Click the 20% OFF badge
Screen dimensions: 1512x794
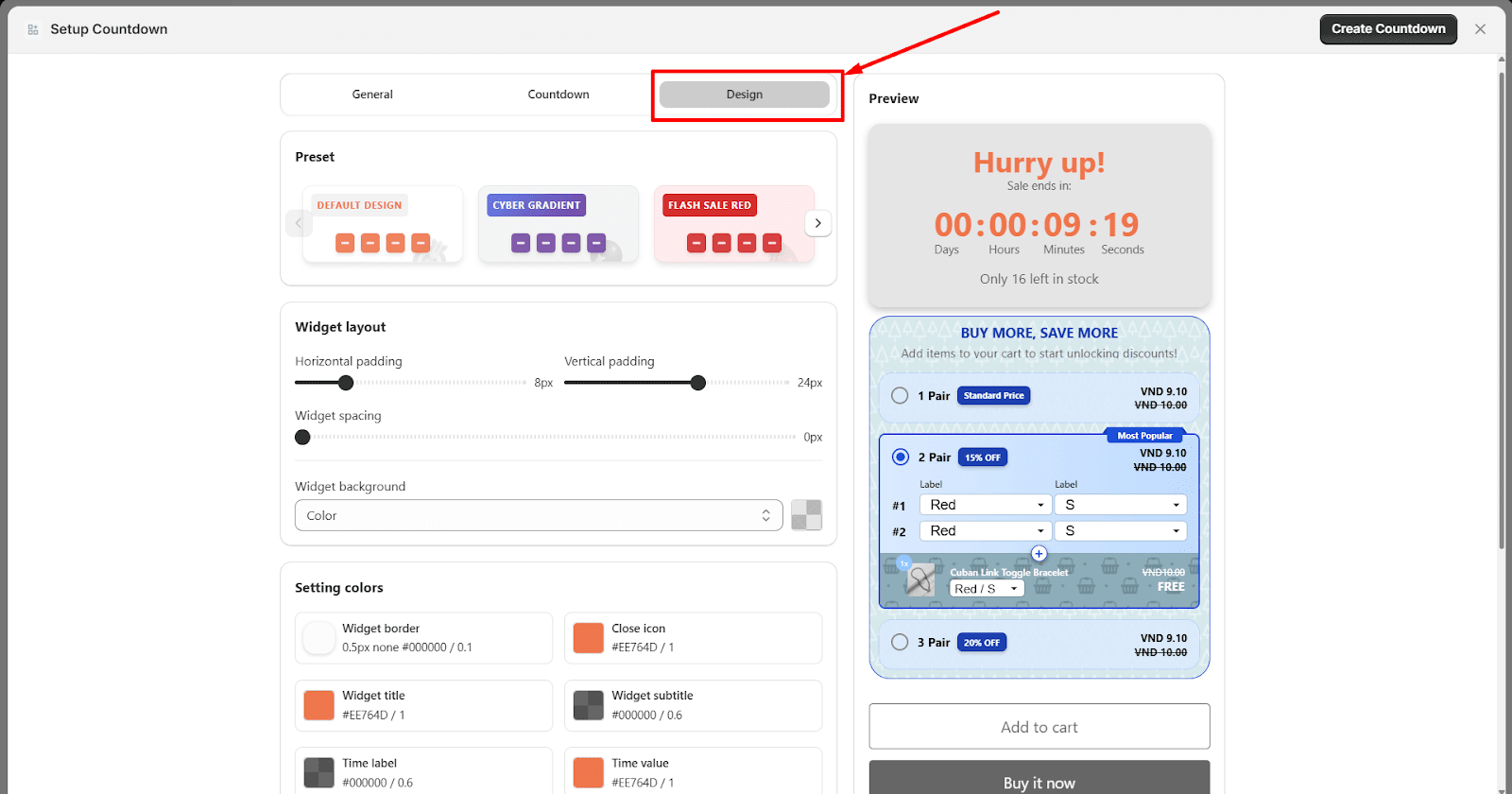982,643
